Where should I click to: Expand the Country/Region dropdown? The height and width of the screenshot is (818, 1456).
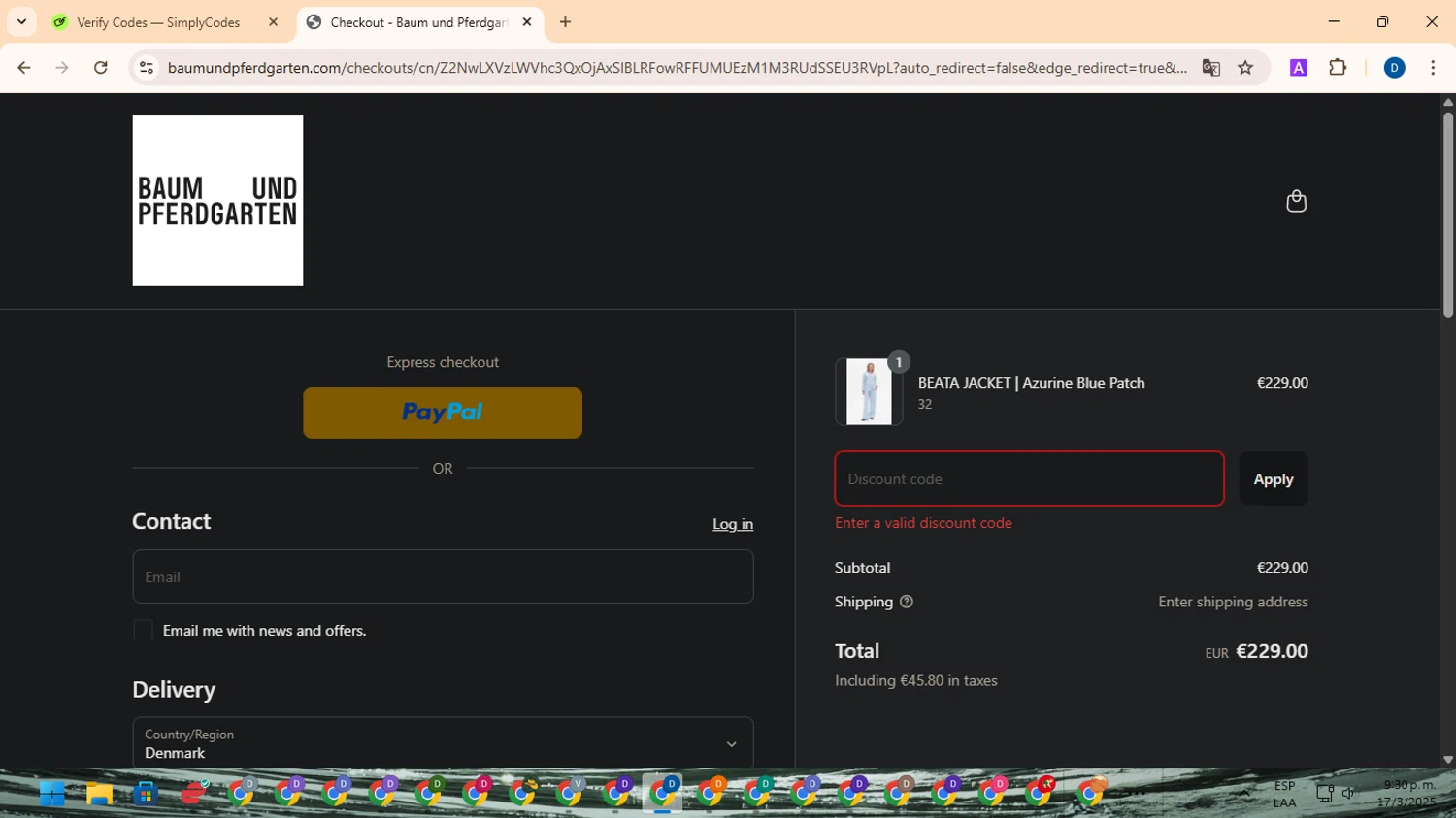[x=443, y=743]
